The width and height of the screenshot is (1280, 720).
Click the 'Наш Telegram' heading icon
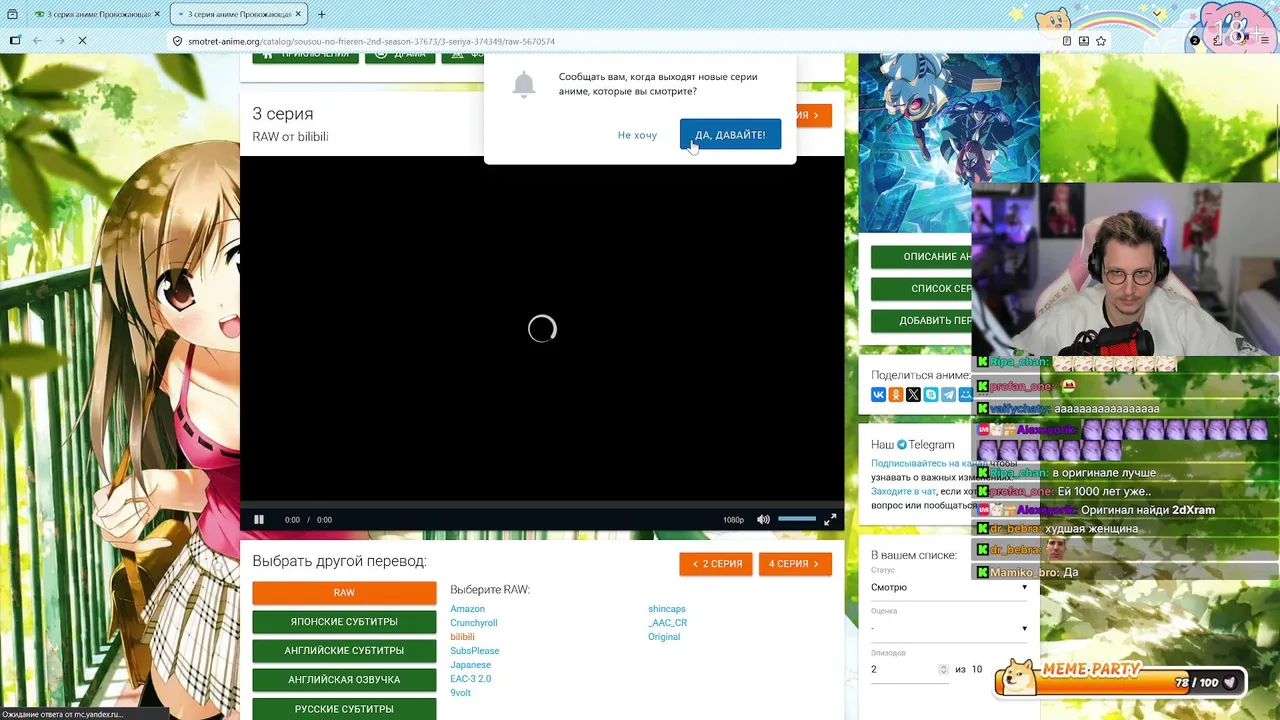click(x=901, y=445)
